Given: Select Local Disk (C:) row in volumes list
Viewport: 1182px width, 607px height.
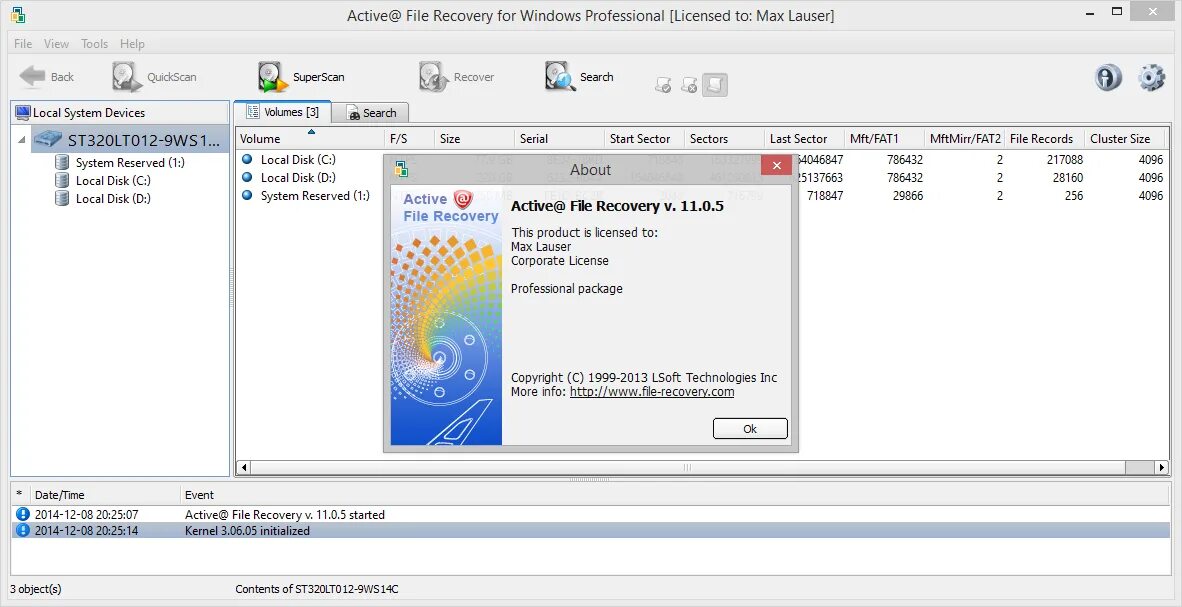Looking at the screenshot, I should [298, 160].
